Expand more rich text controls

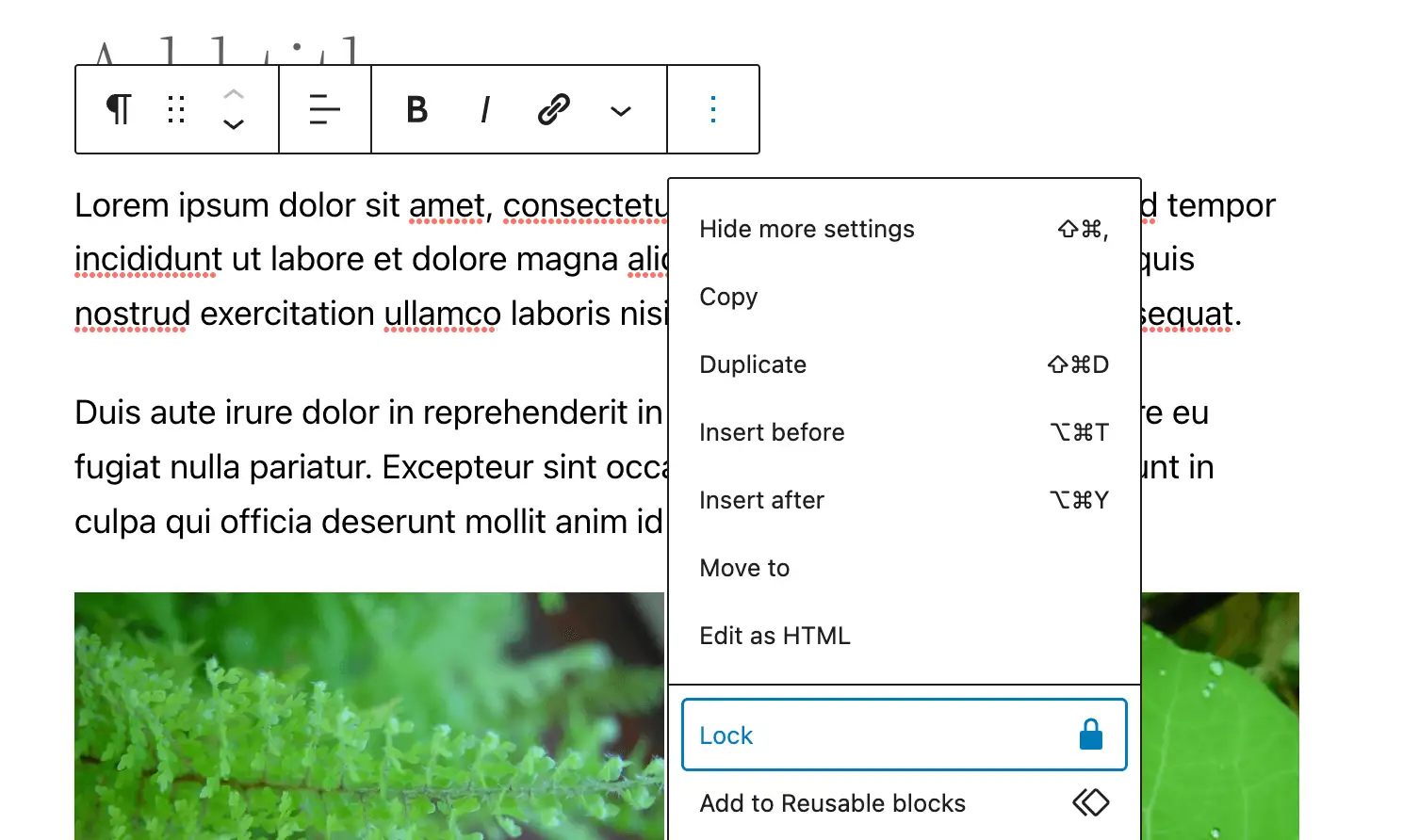(x=621, y=110)
